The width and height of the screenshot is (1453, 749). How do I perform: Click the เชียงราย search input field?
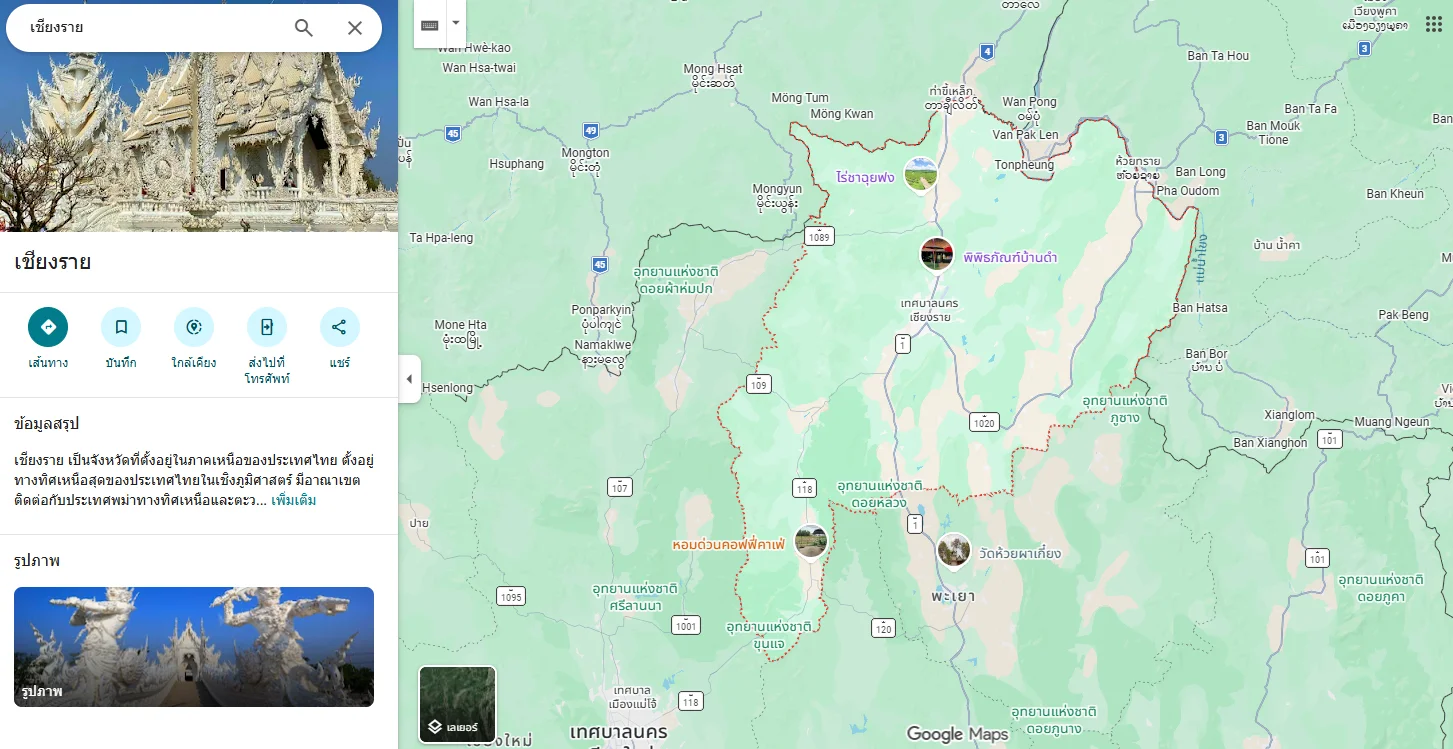tap(150, 28)
